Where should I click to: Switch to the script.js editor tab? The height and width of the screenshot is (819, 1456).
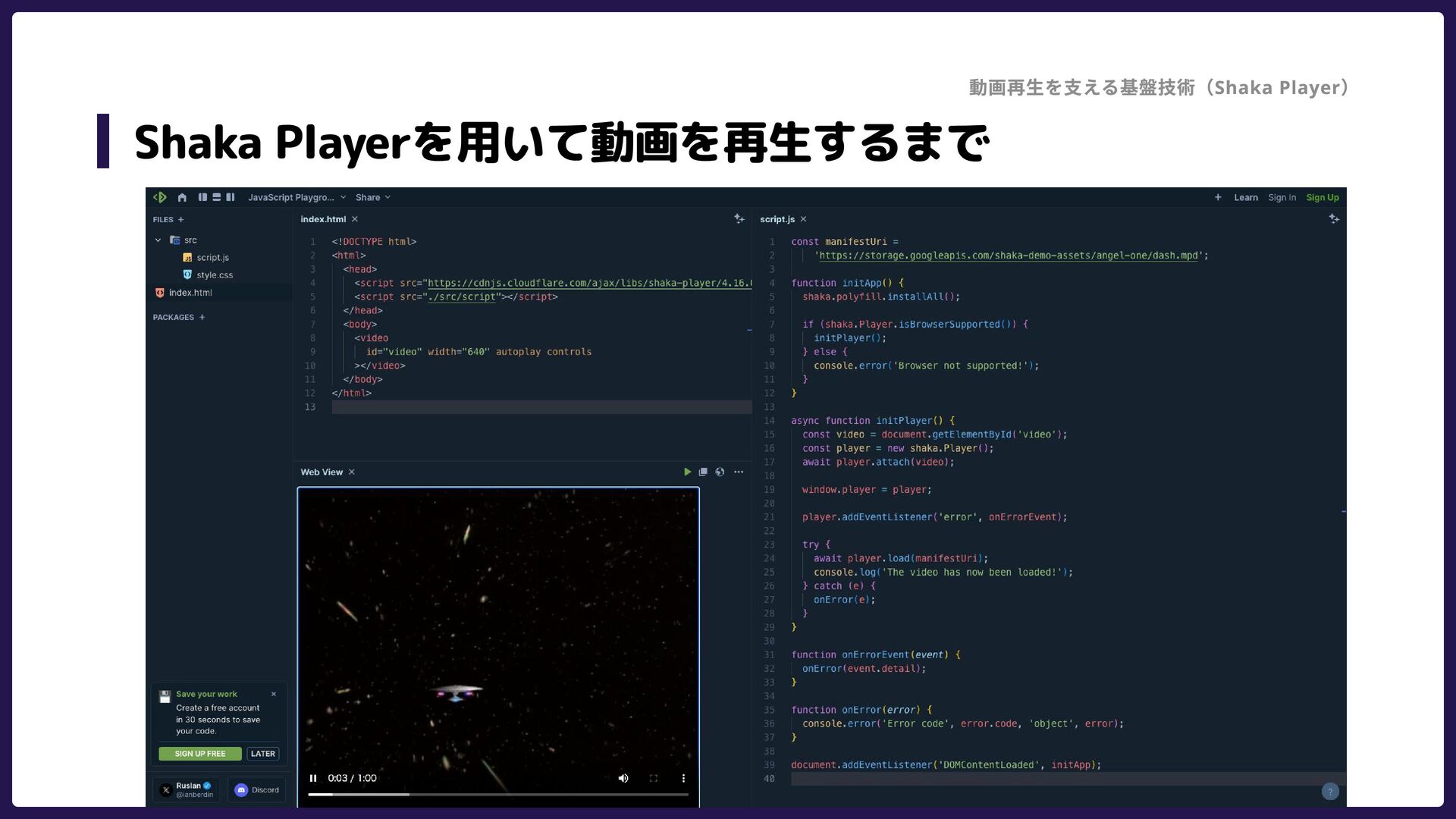coord(777,219)
